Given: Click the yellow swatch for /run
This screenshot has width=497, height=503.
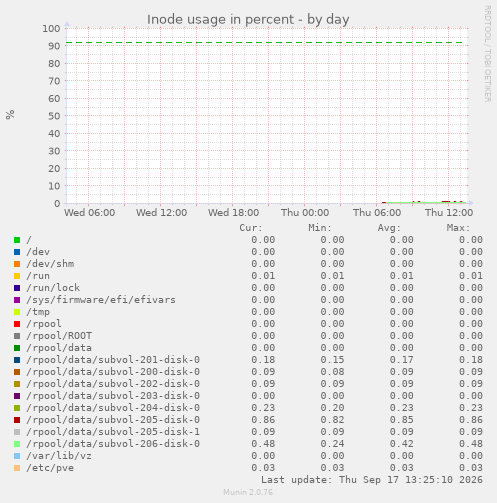Looking at the screenshot, I should (x=17, y=276).
